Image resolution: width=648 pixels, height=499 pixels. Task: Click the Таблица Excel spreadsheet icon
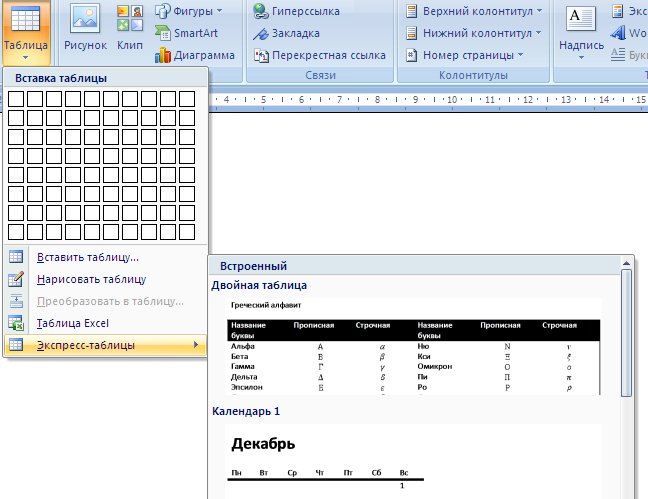(16, 323)
